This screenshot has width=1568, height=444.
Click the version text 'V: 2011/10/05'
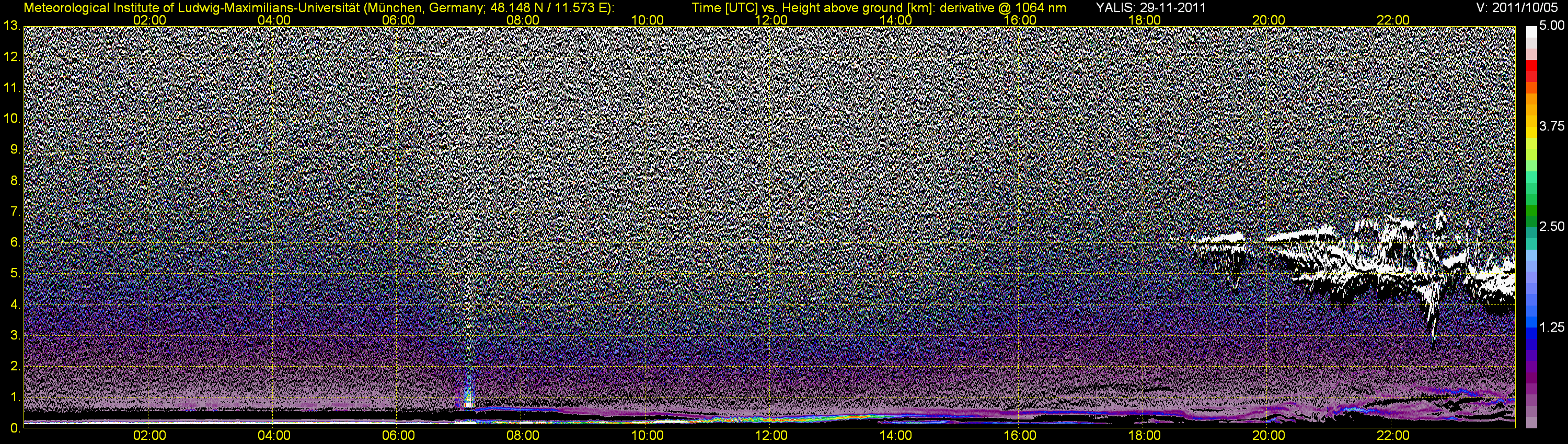[x=1517, y=8]
